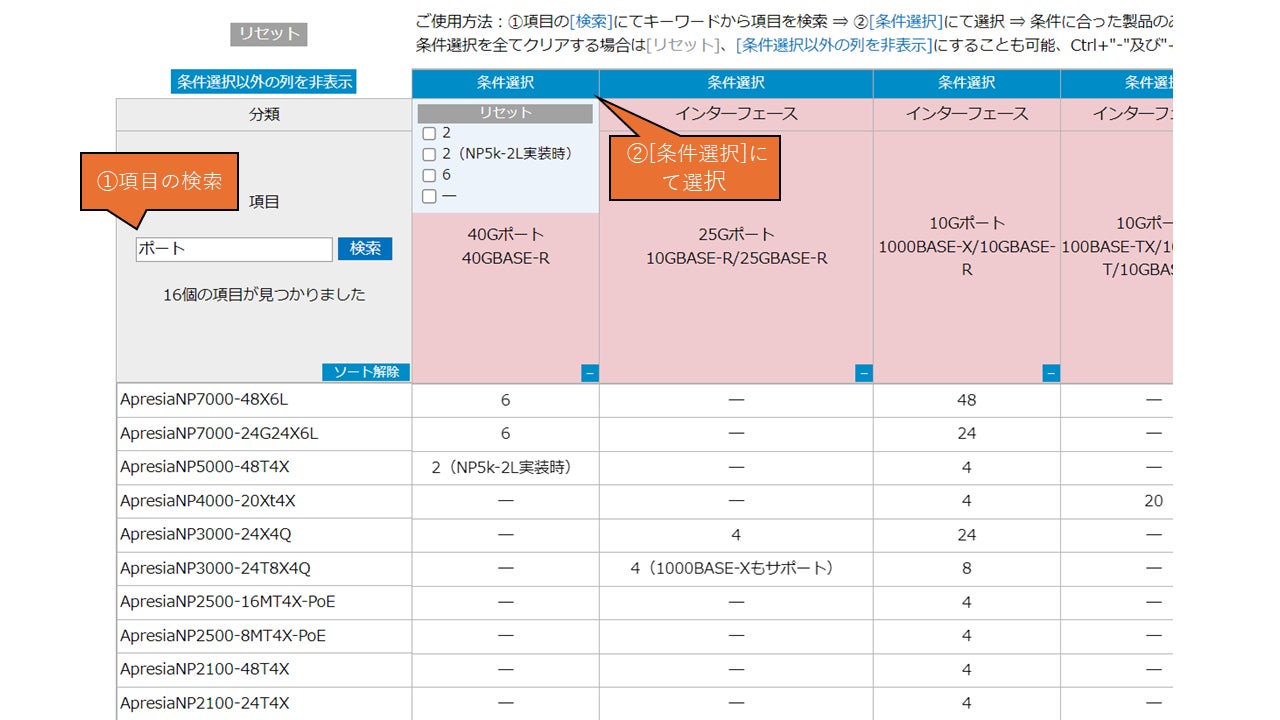Image resolution: width=1280 pixels, height=720 pixels.
Task: Check the "6" filter checkbox
Action: click(429, 175)
